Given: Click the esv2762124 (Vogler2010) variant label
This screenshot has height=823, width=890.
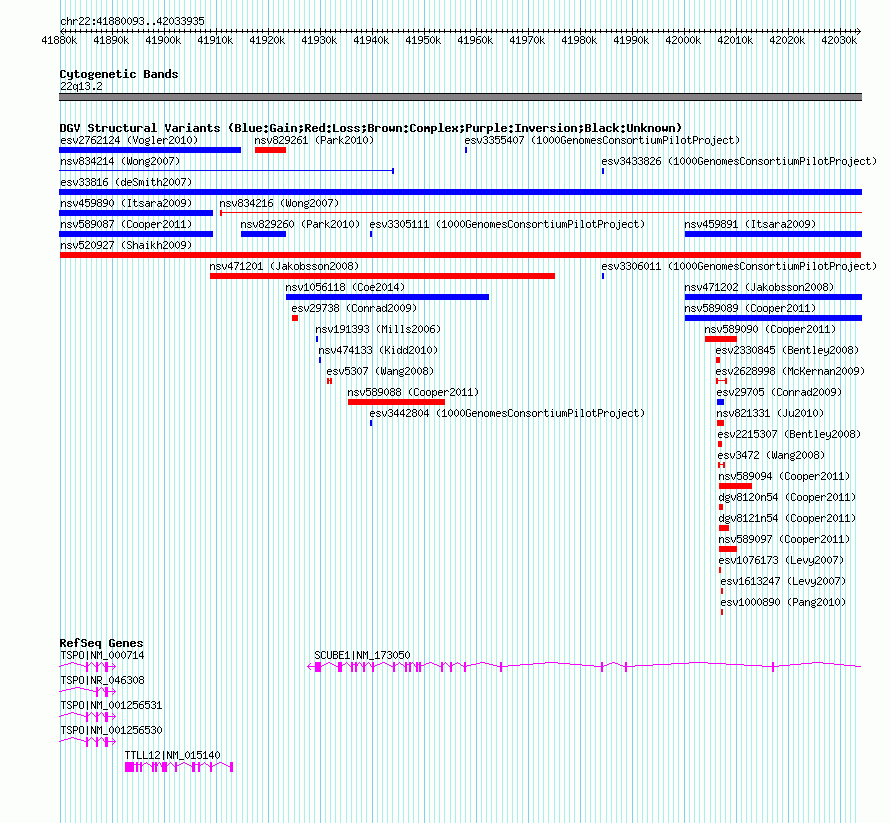Looking at the screenshot, I should [x=129, y=140].
